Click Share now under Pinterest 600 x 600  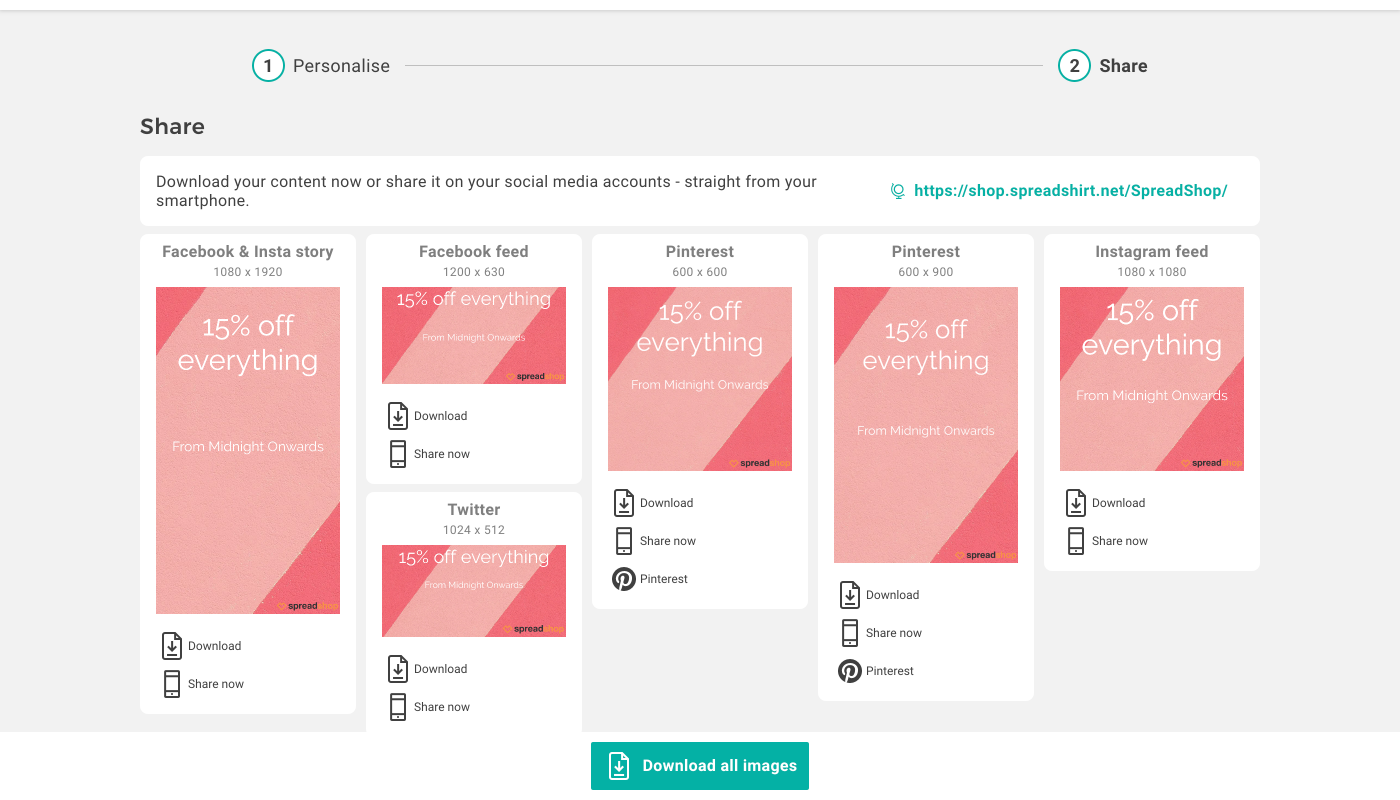tap(668, 541)
